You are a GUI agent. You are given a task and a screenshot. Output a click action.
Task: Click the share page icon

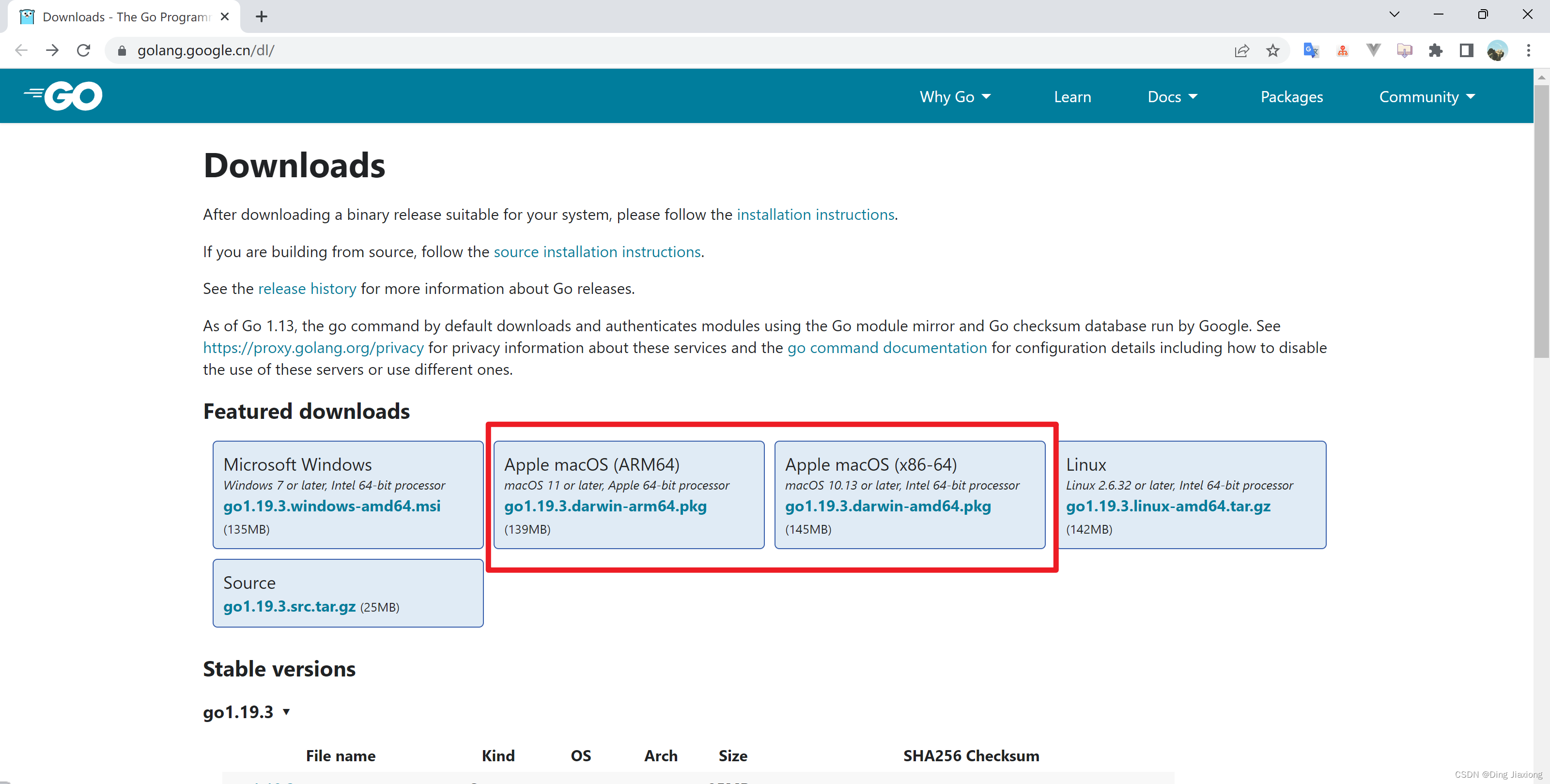tap(1242, 50)
